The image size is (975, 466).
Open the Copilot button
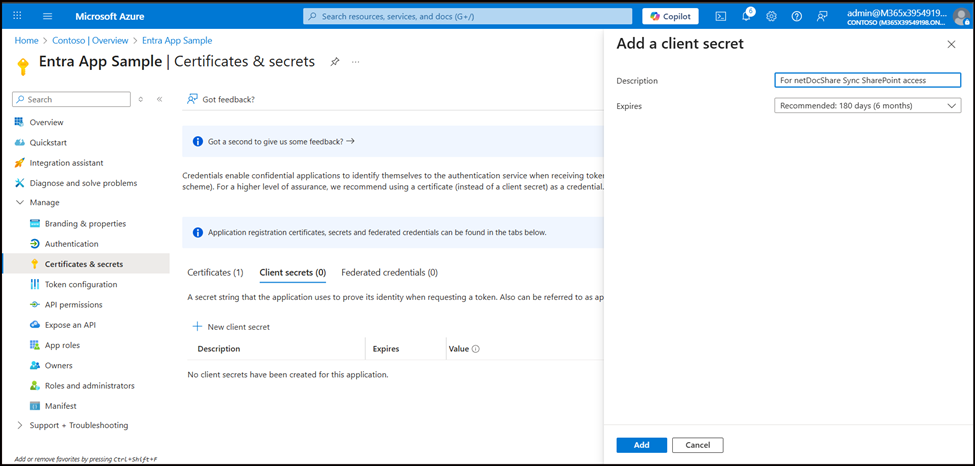pos(670,16)
